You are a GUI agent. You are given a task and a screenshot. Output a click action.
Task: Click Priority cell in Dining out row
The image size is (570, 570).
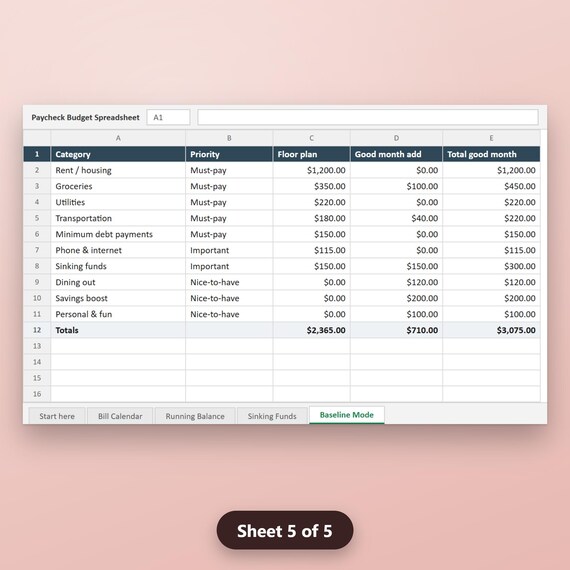coord(229,282)
